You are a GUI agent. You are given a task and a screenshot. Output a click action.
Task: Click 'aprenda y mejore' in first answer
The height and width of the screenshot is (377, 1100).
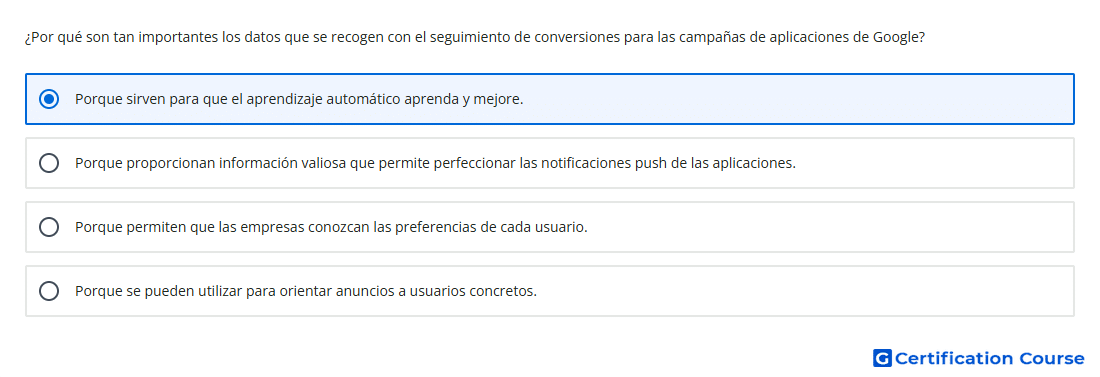pyautogui.click(x=462, y=100)
